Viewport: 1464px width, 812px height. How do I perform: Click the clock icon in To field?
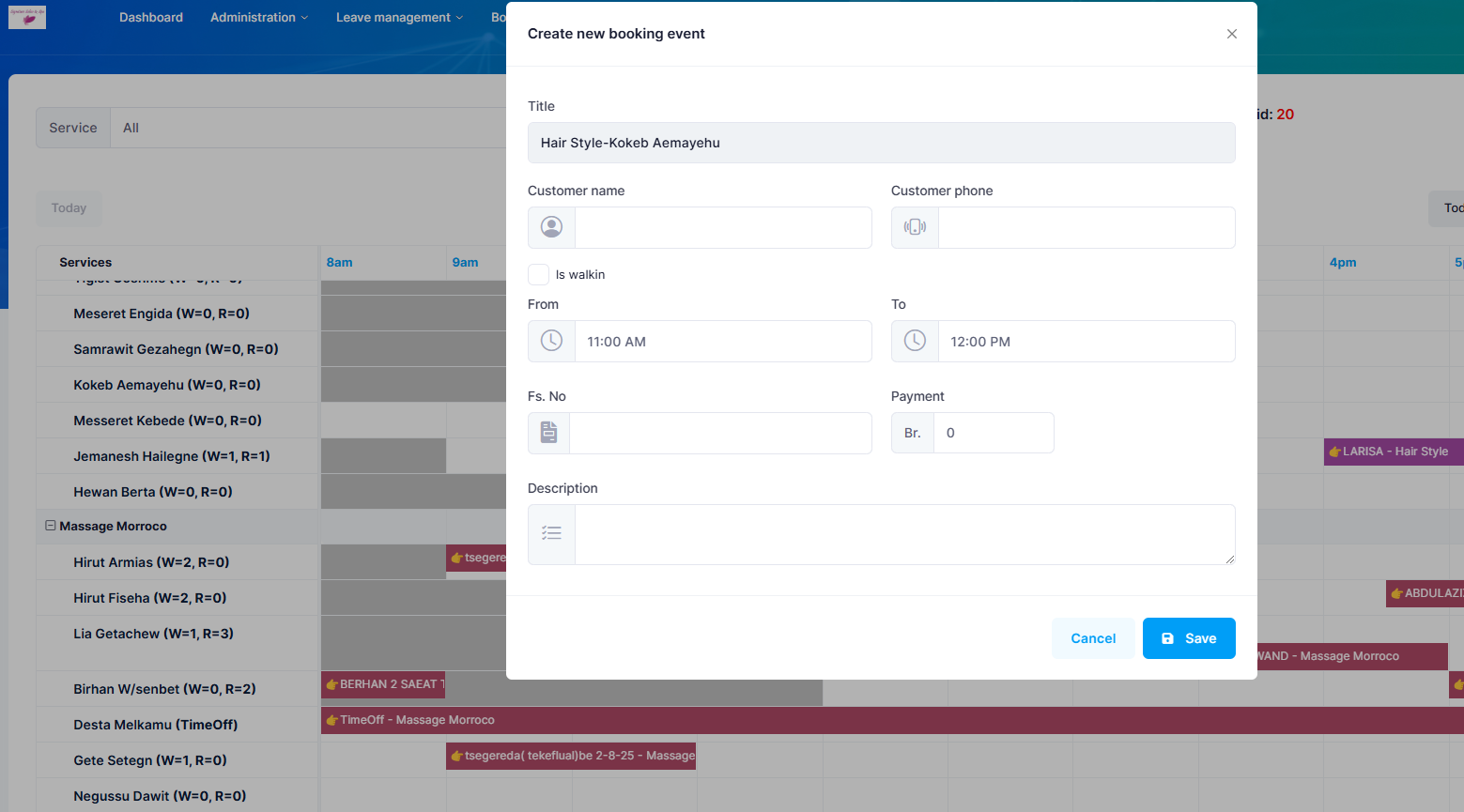915,341
